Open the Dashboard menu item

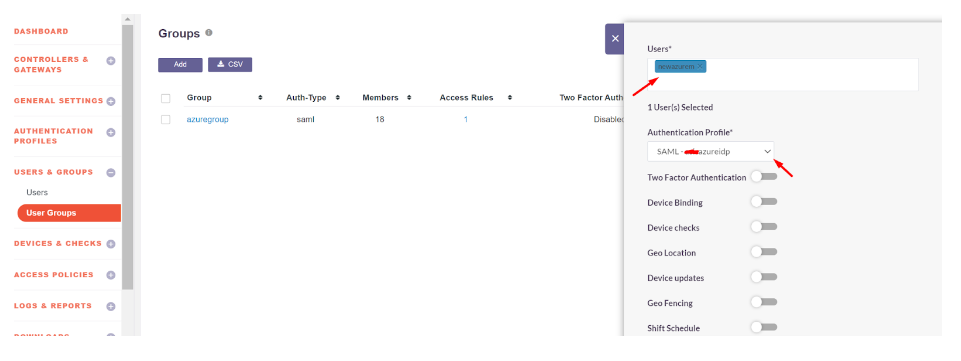(x=41, y=31)
